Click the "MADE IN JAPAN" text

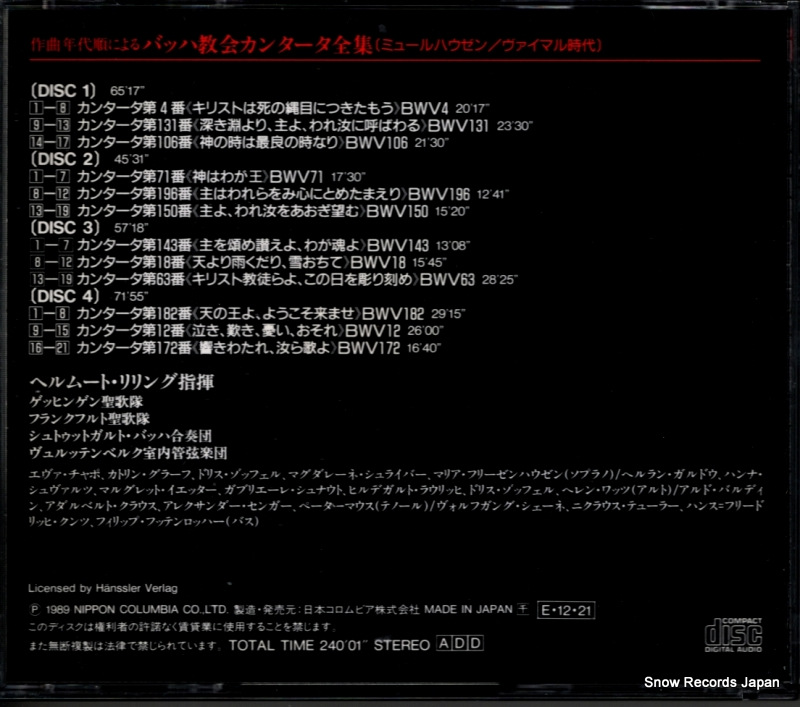point(468,609)
